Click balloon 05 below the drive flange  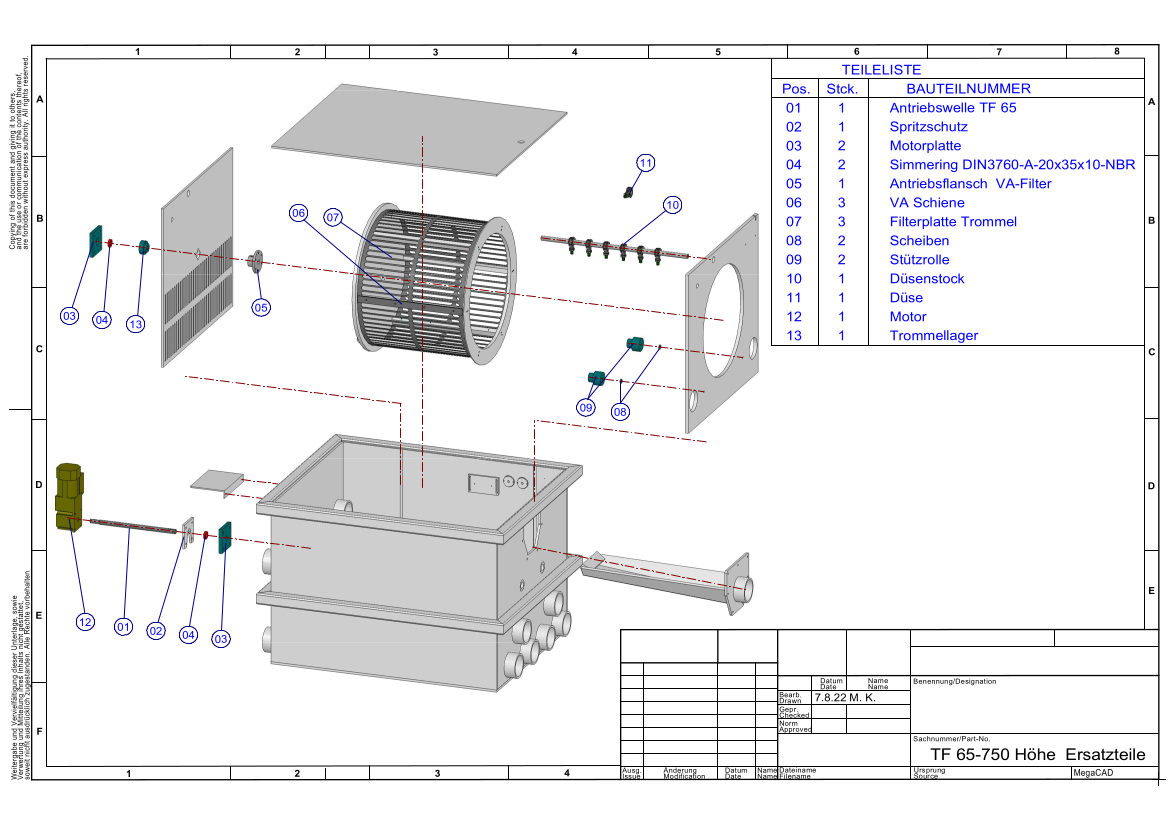[261, 307]
